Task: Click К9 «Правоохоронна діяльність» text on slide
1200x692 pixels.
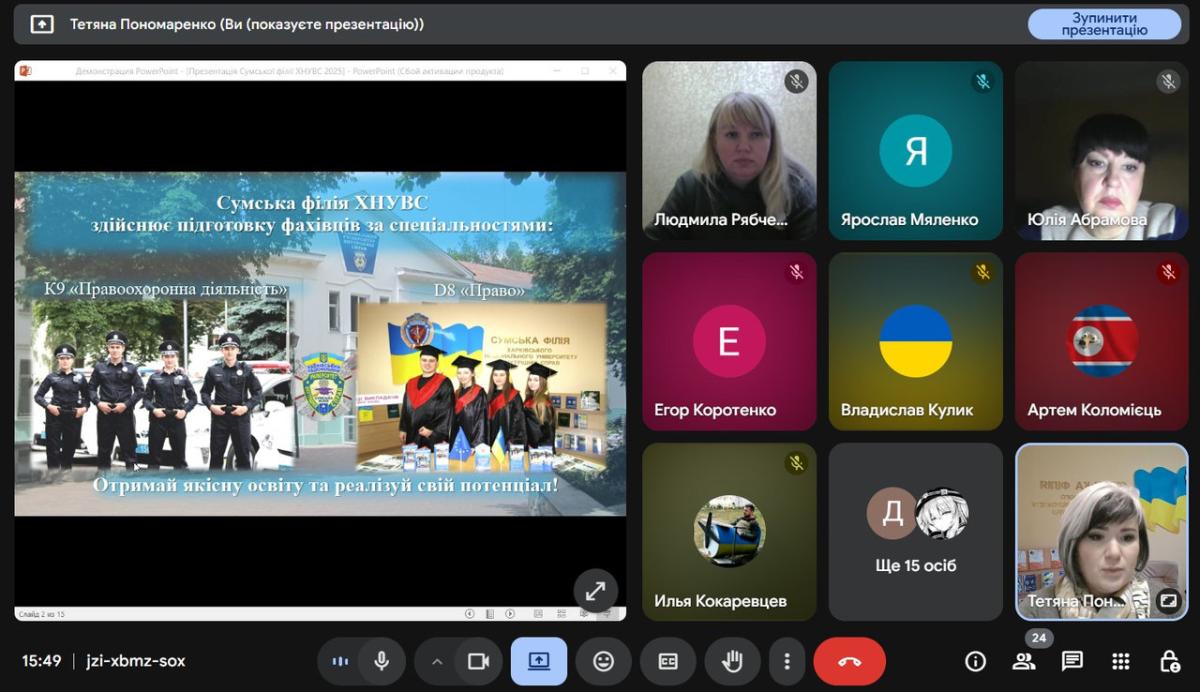Action: pyautogui.click(x=166, y=289)
